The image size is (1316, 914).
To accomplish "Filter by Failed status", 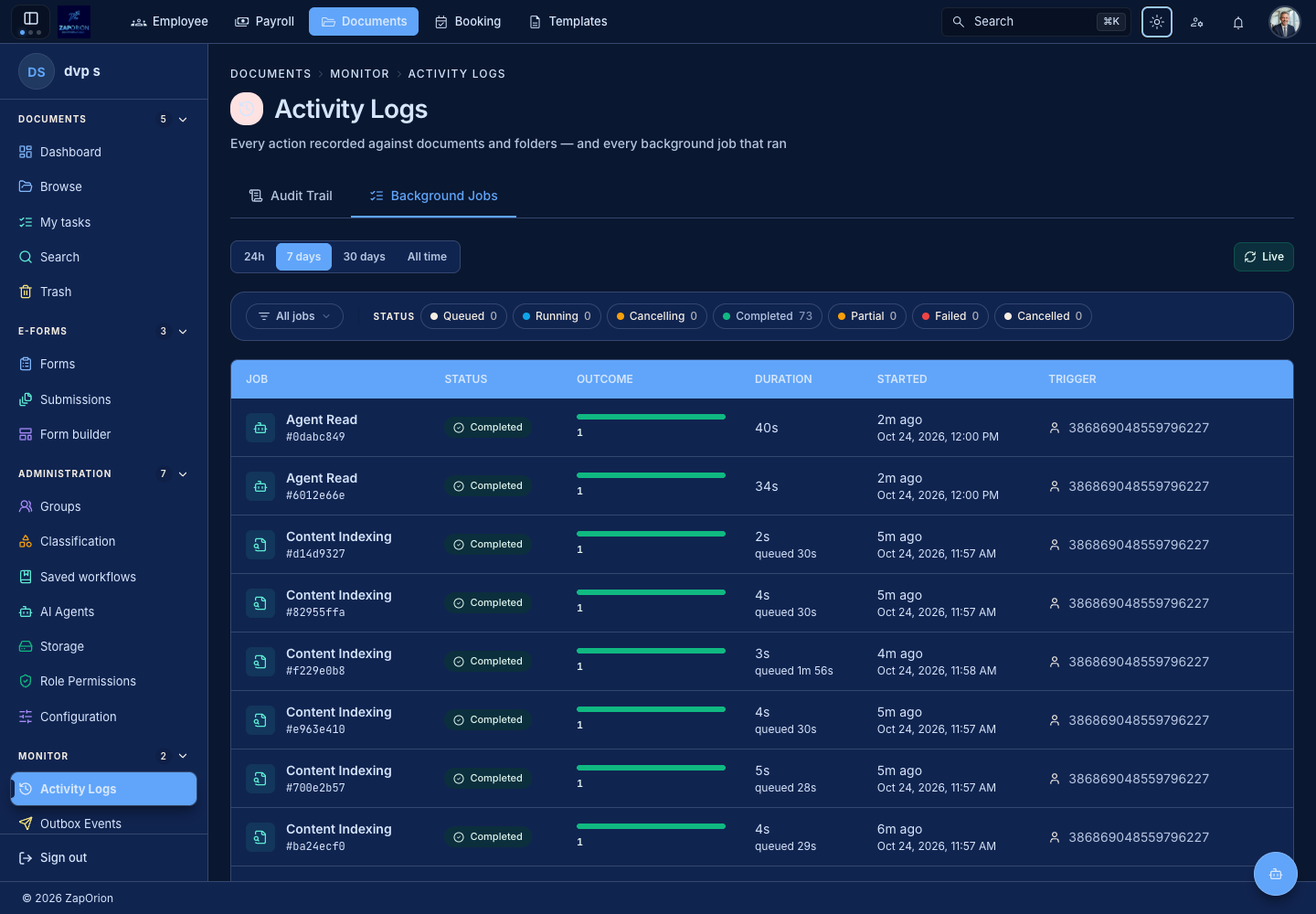I will (x=950, y=316).
